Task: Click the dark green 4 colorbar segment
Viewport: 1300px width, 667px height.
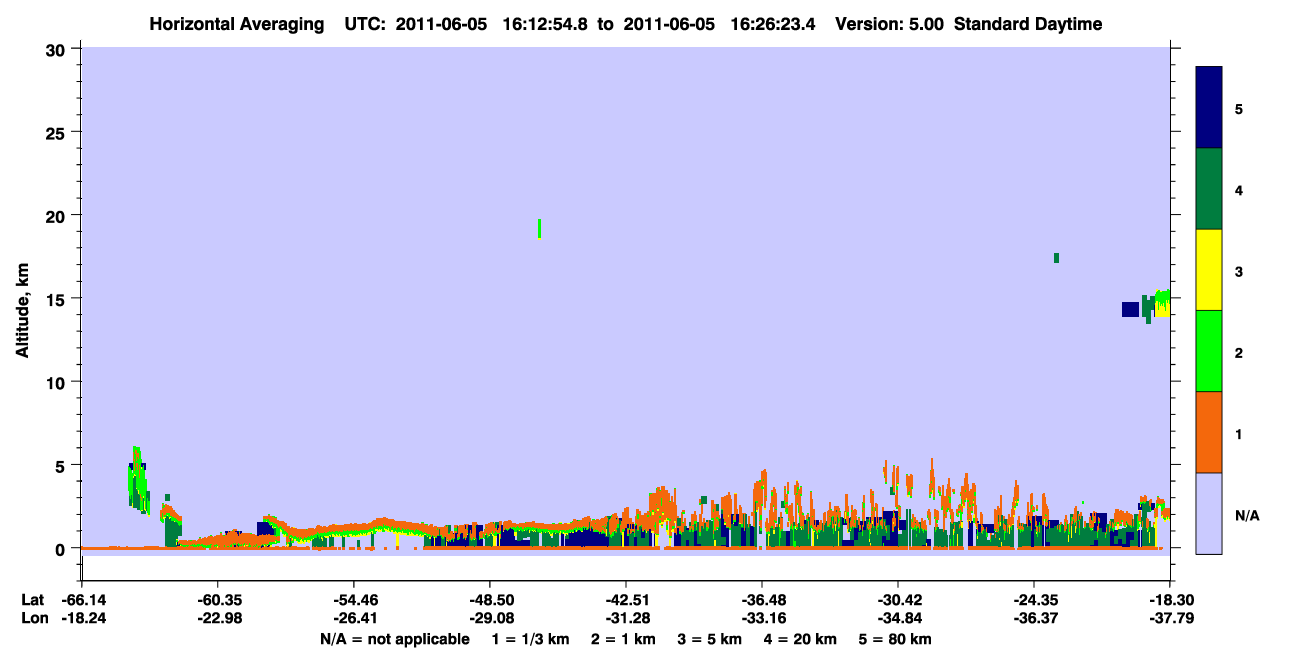Action: 1209,189
